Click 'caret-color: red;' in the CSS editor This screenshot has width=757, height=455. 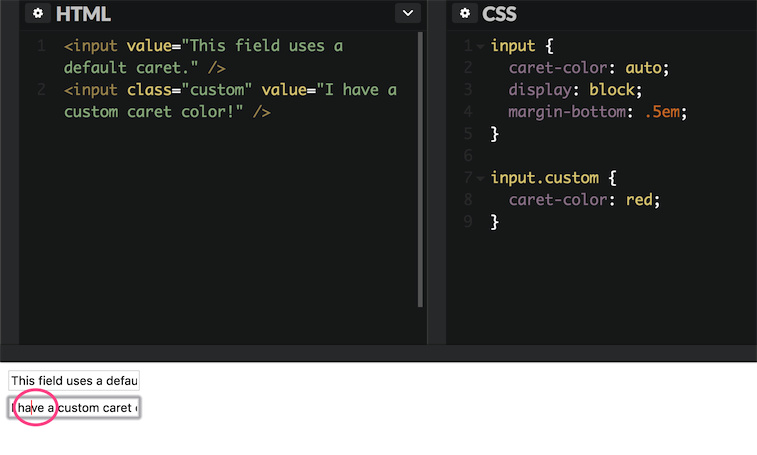click(584, 199)
